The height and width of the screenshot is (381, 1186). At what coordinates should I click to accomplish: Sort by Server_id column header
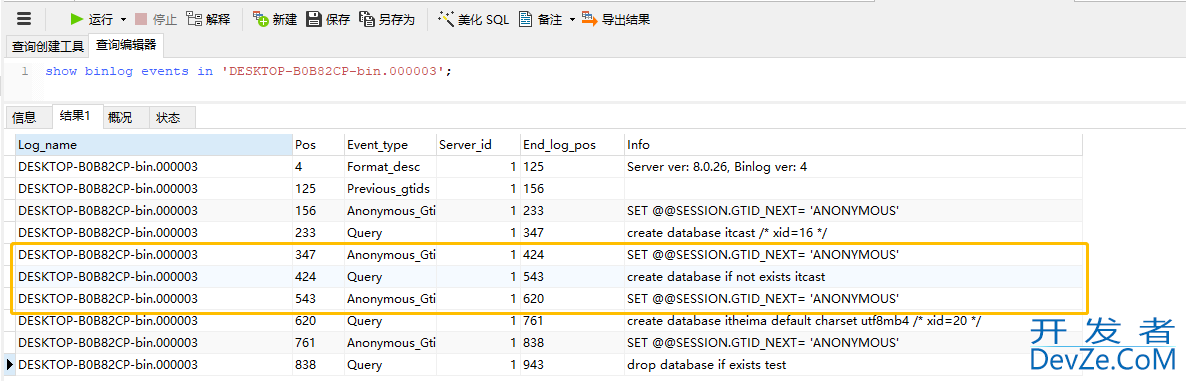pyautogui.click(x=478, y=145)
